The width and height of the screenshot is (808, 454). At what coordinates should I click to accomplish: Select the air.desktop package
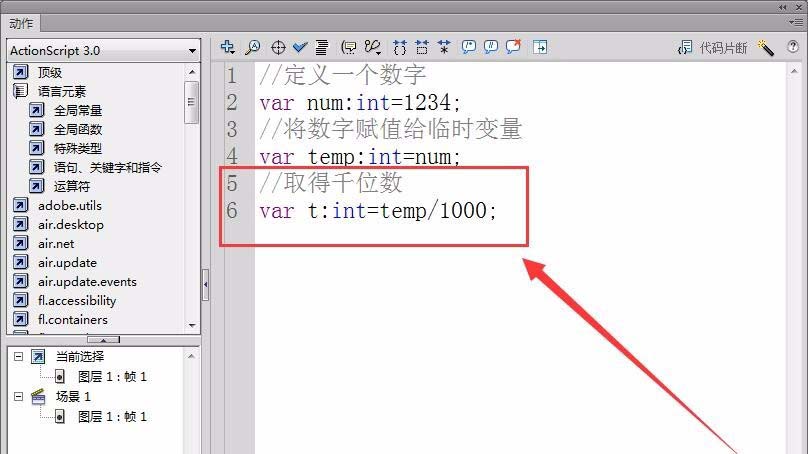pos(71,225)
